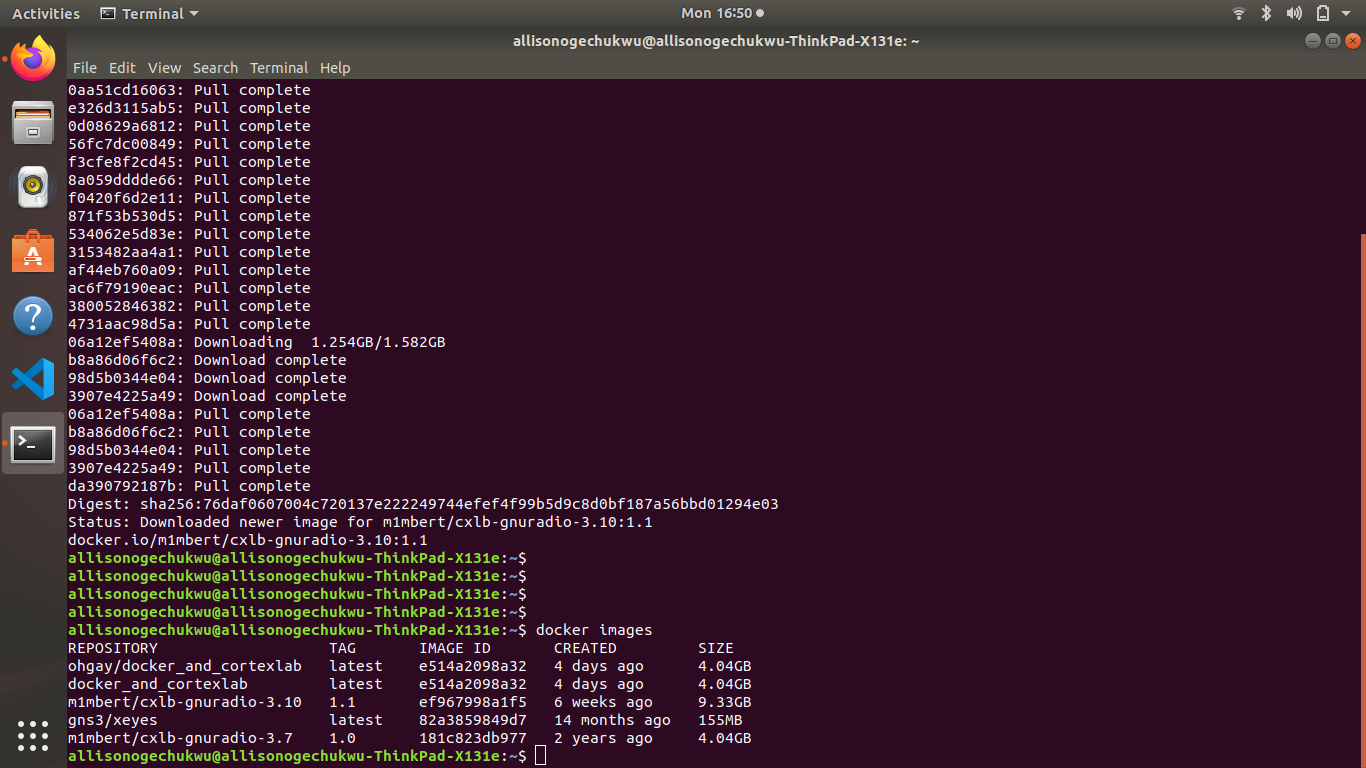Click the terminal cursor at the prompt
This screenshot has height=768, width=1366.
(541, 756)
